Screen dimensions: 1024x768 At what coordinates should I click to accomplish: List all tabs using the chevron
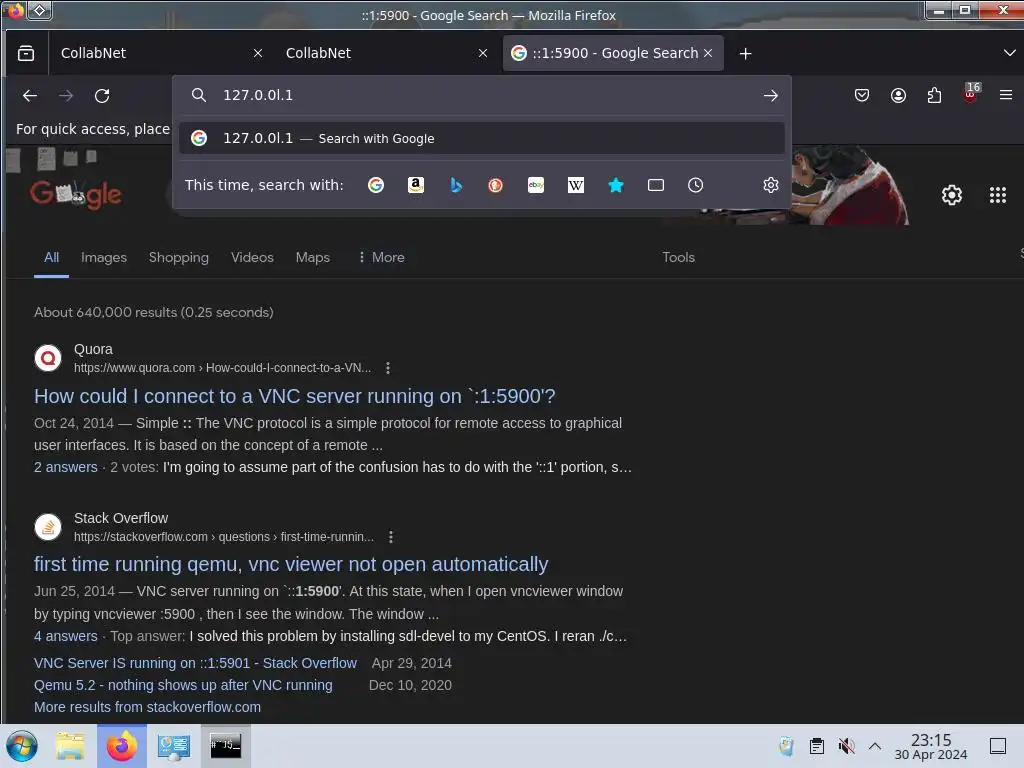pyautogui.click(x=1009, y=53)
